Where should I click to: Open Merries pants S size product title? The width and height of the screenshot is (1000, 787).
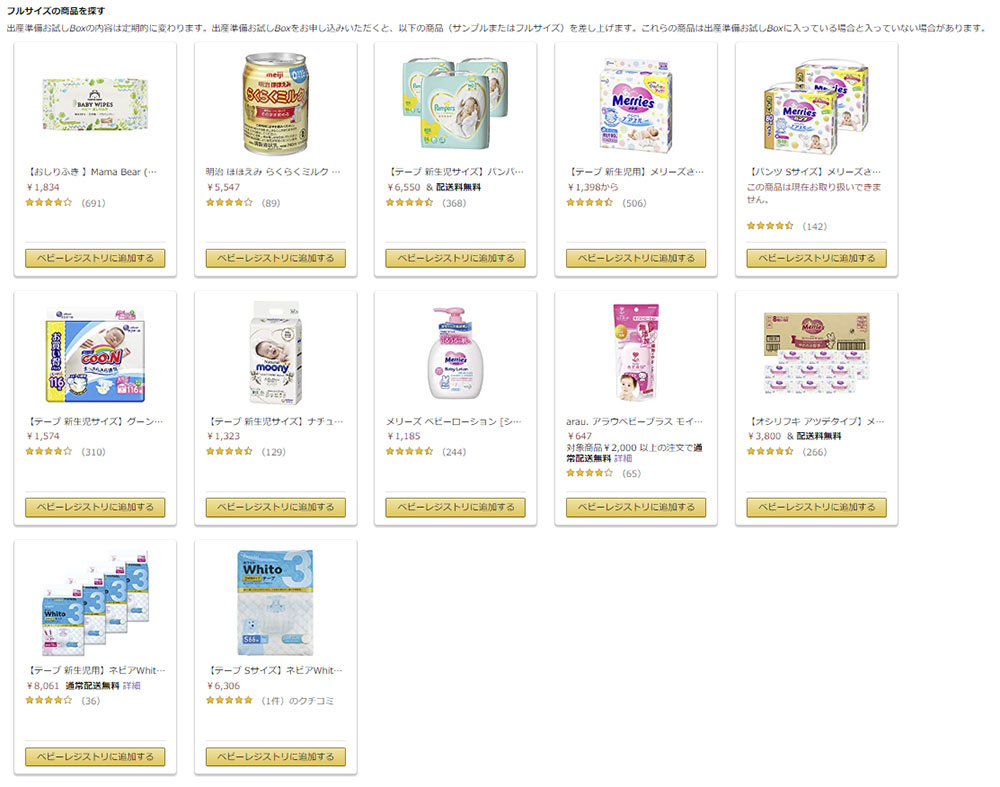(x=816, y=172)
